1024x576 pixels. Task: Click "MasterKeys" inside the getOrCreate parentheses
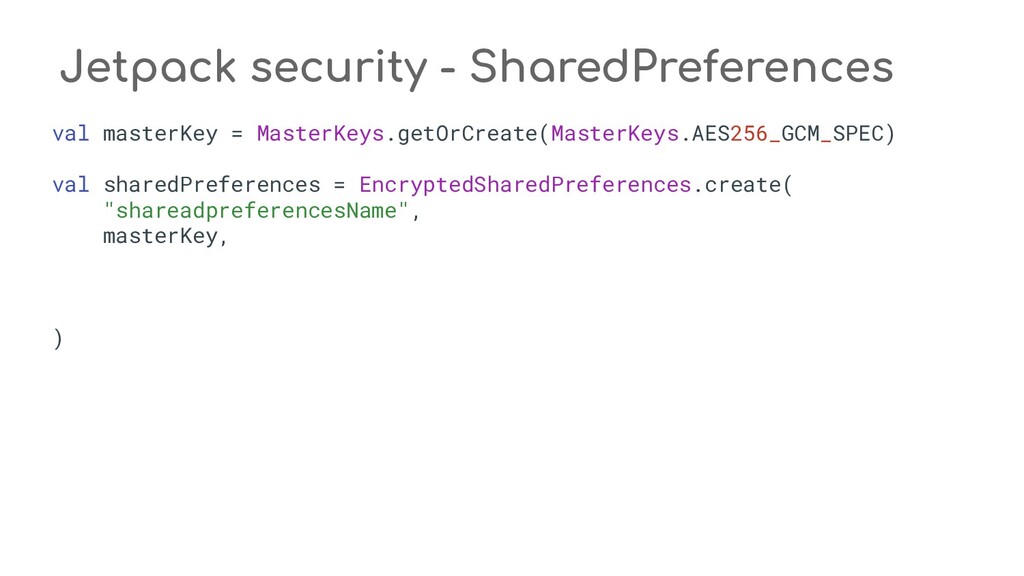tap(614, 133)
